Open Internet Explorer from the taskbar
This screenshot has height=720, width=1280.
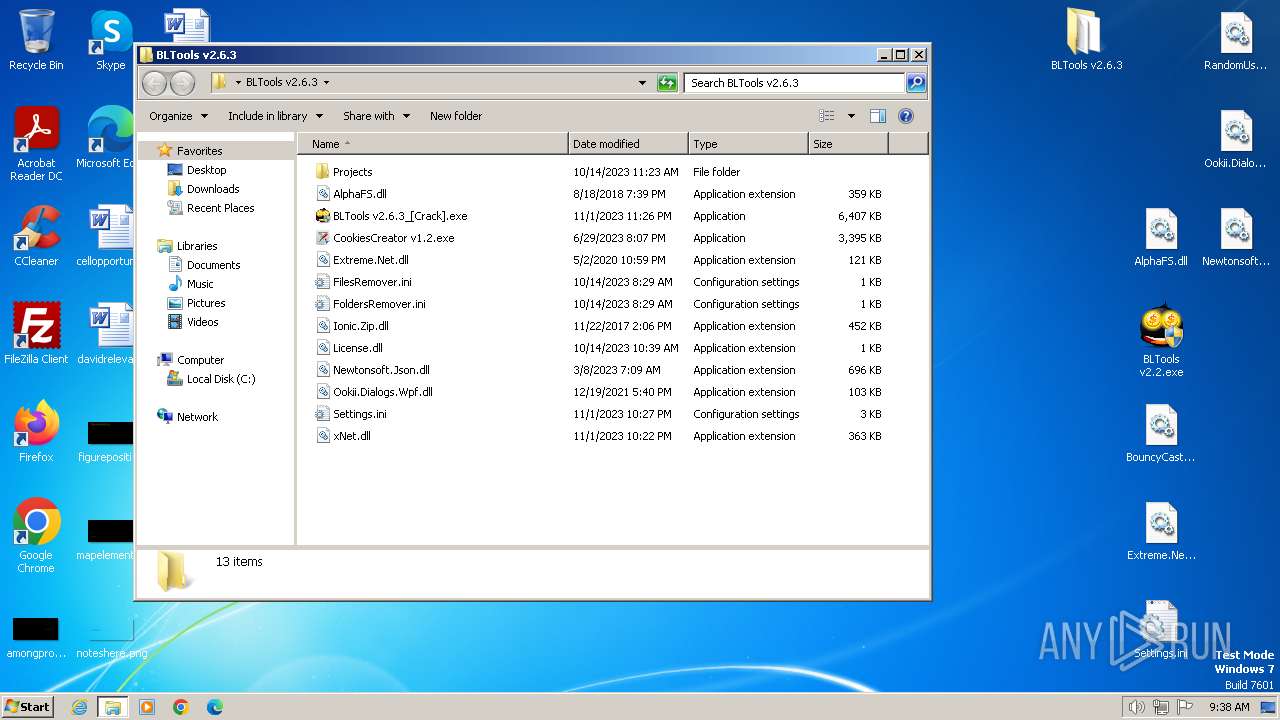[x=79, y=707]
